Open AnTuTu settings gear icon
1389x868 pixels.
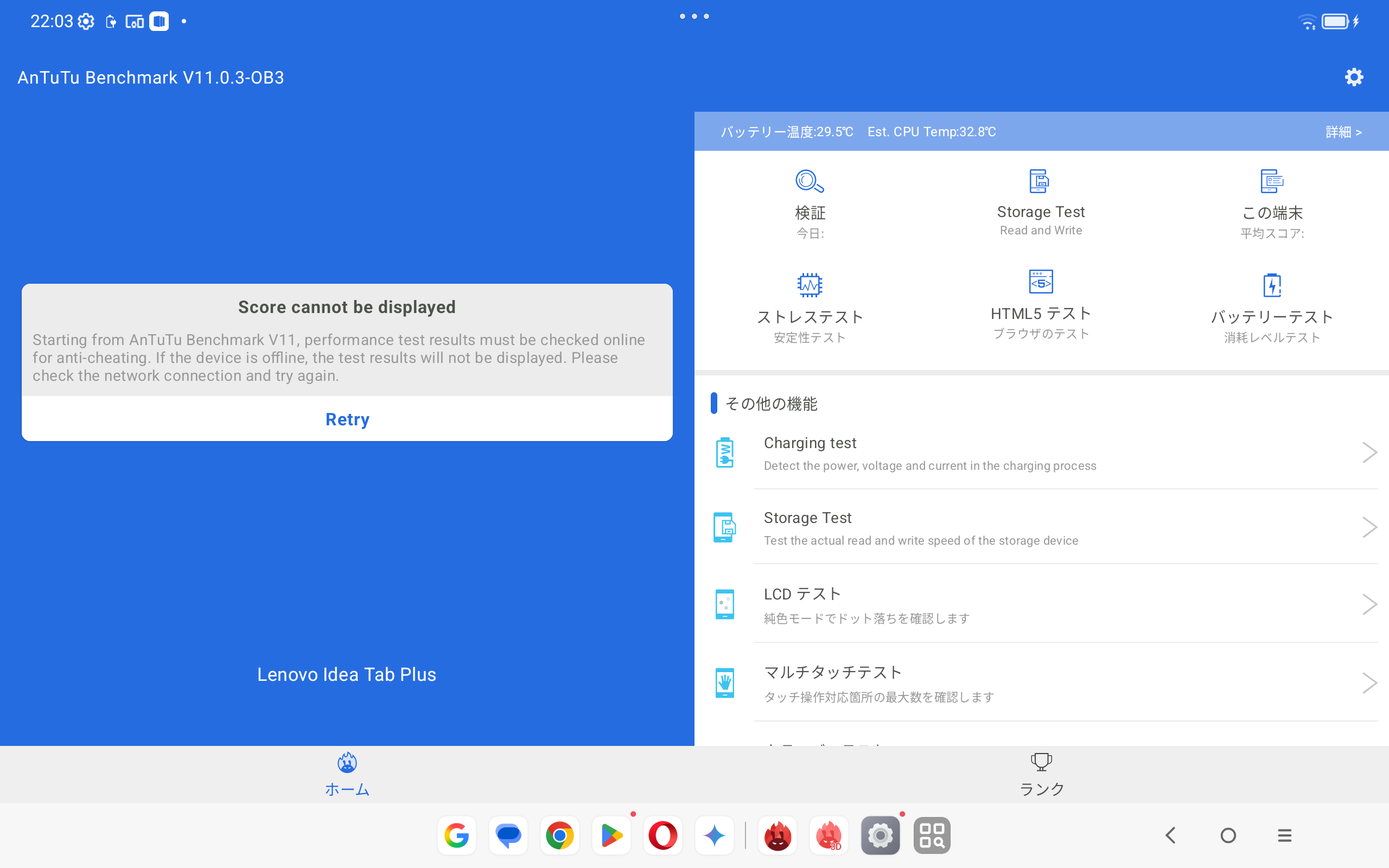tap(1353, 77)
